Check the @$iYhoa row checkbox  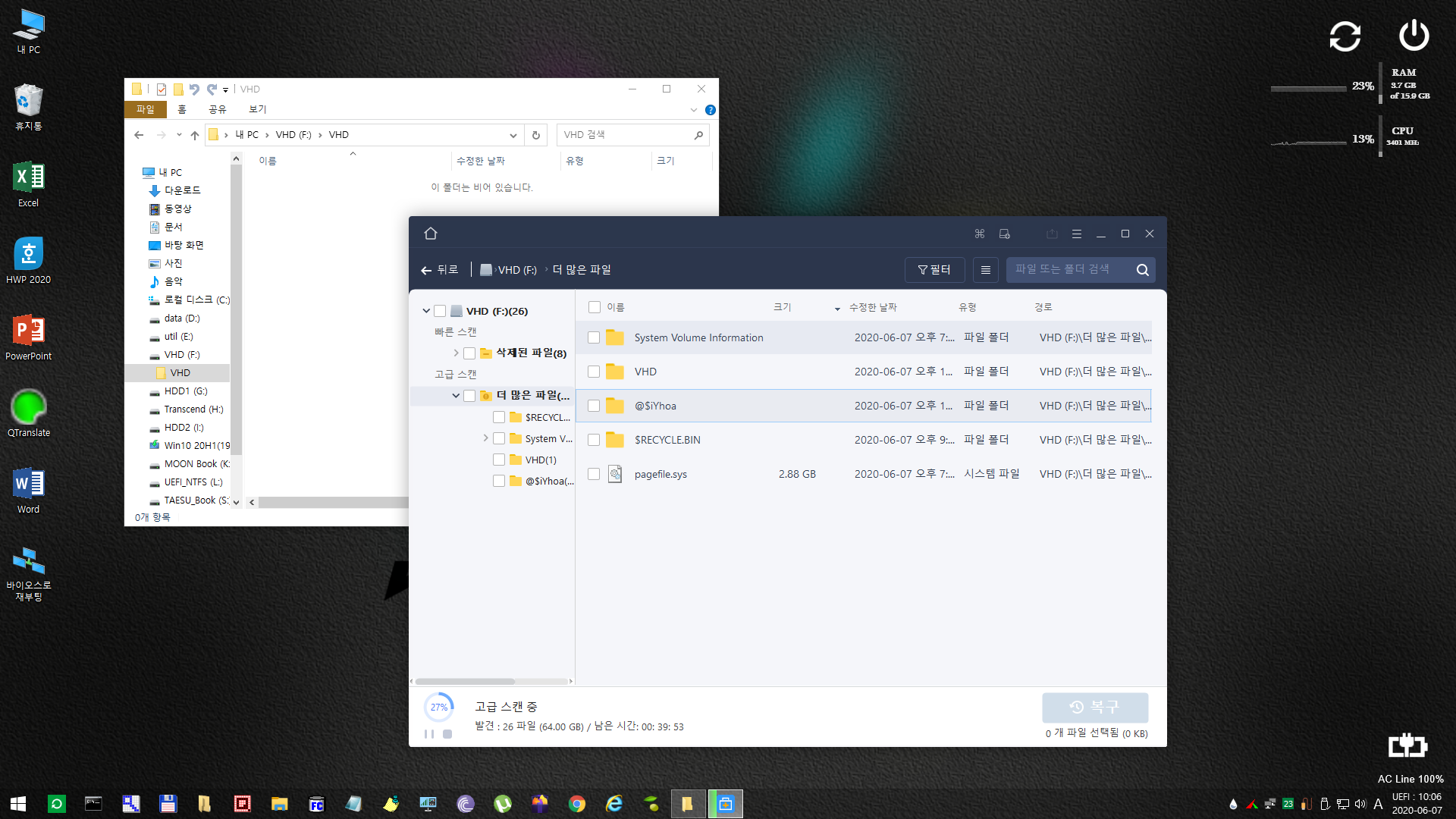tap(594, 406)
